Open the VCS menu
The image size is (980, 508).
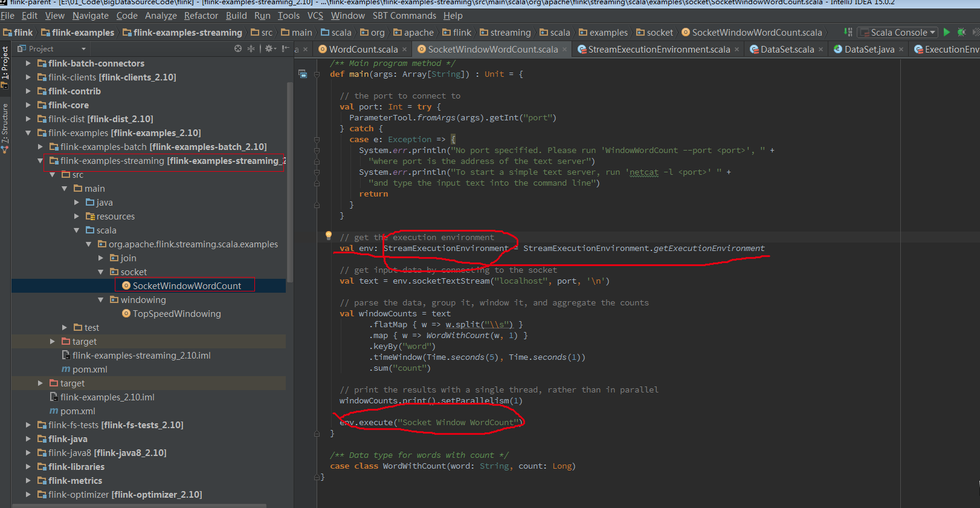[x=315, y=16]
